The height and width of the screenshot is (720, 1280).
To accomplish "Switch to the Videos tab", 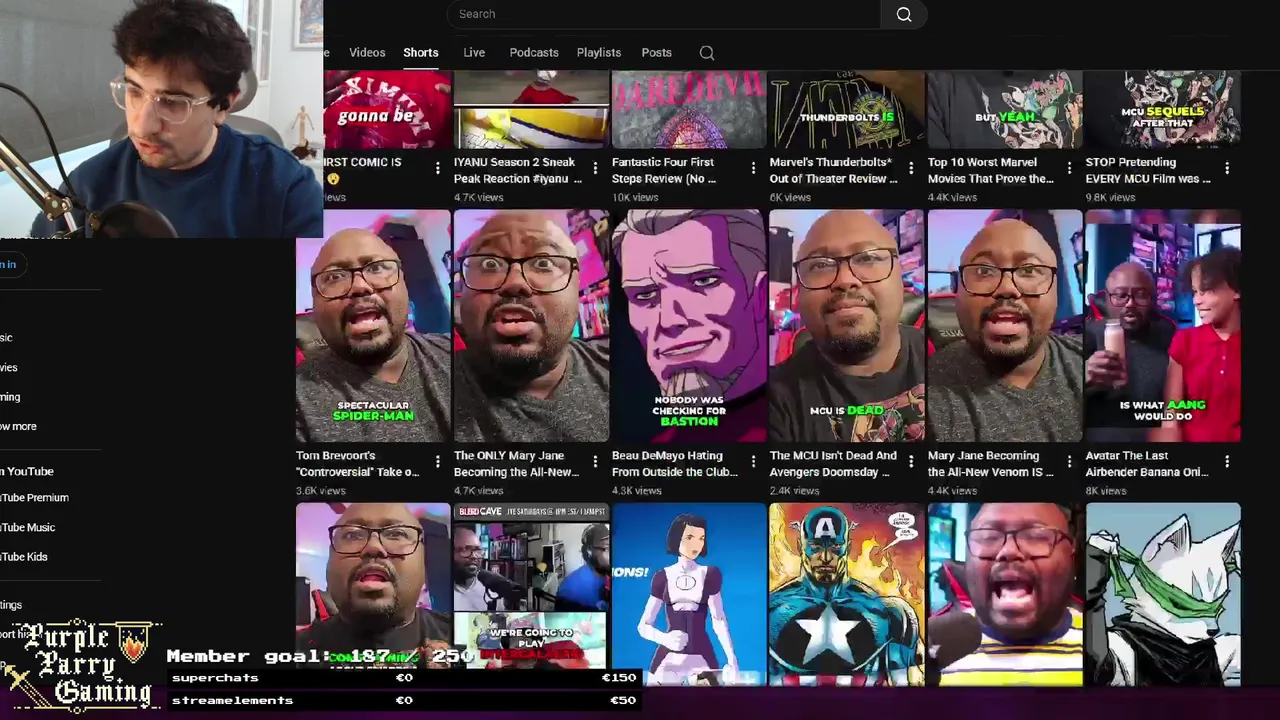I will [x=367, y=53].
